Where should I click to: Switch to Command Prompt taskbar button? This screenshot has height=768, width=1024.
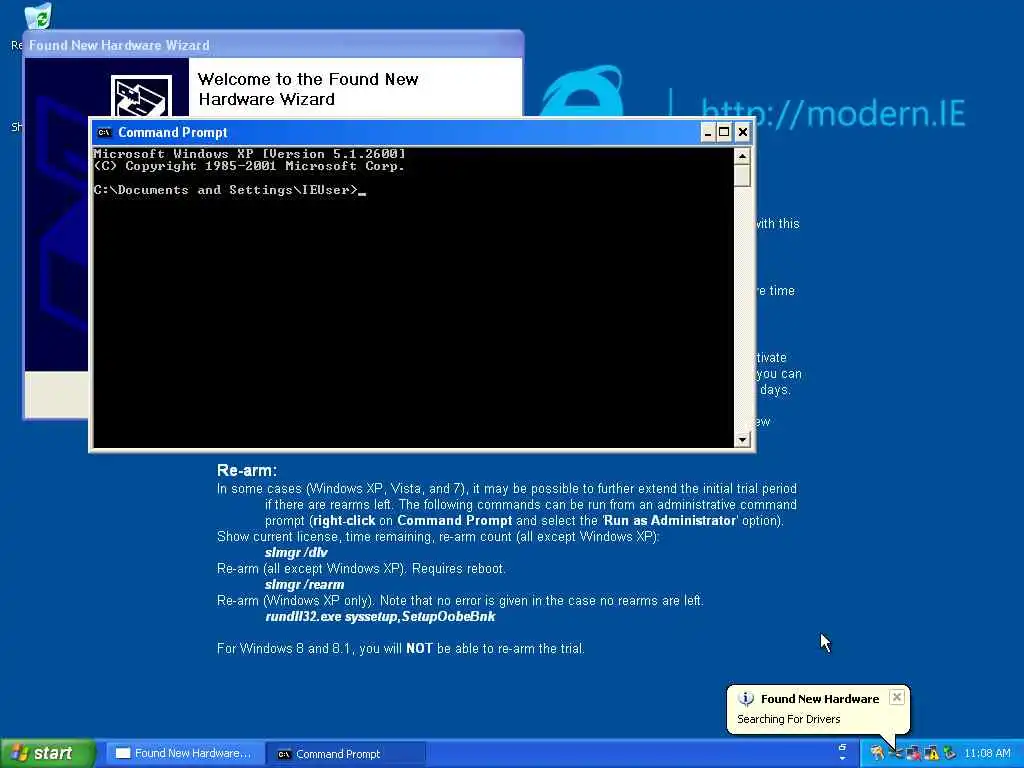click(347, 754)
